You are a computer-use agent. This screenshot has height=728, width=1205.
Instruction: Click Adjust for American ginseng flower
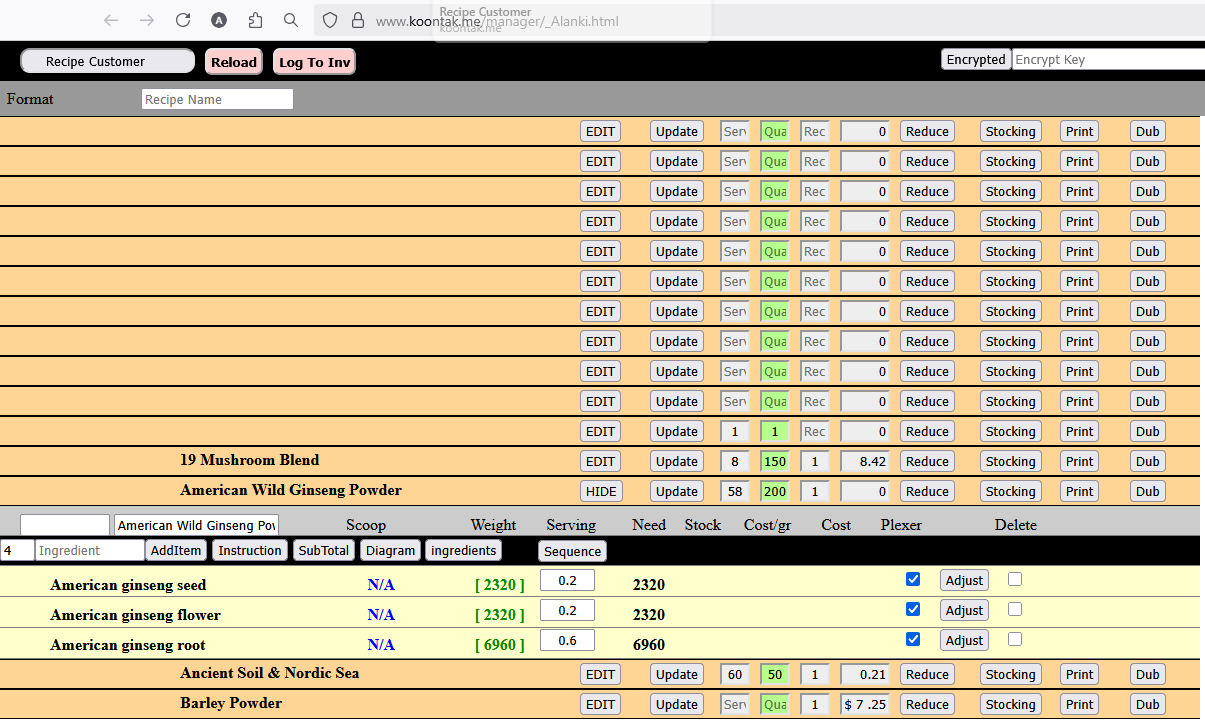[x=964, y=610]
